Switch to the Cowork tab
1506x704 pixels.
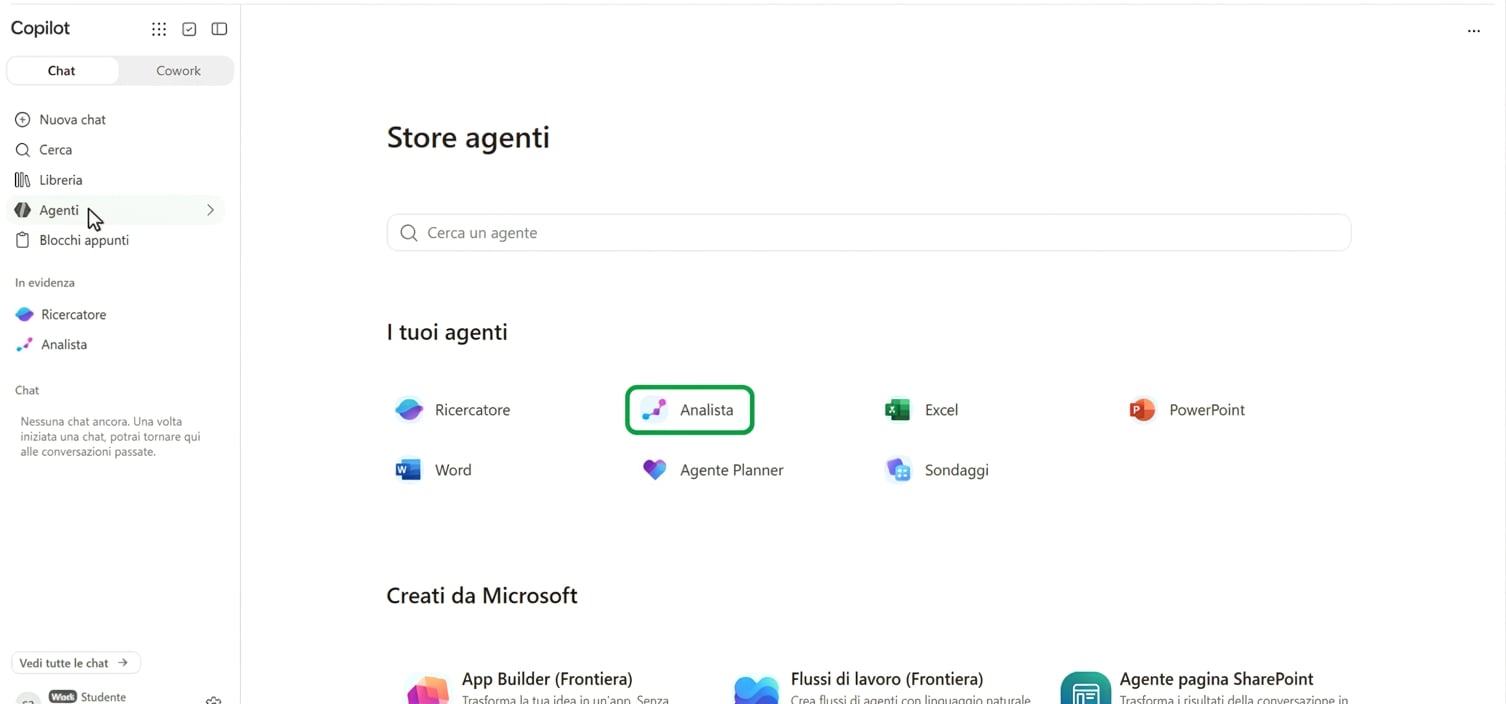pos(178,71)
